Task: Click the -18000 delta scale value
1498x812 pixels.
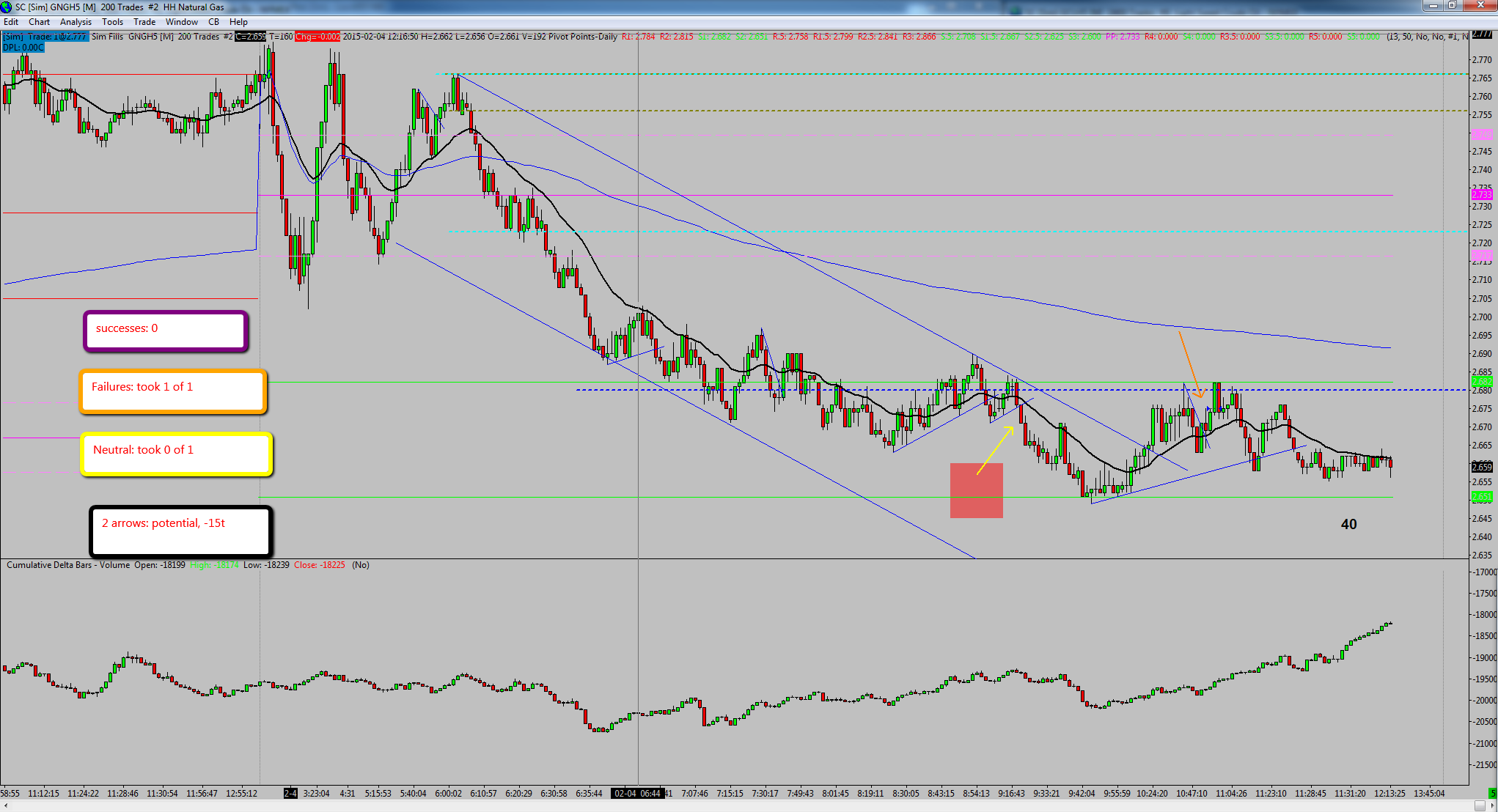Action: (1484, 615)
